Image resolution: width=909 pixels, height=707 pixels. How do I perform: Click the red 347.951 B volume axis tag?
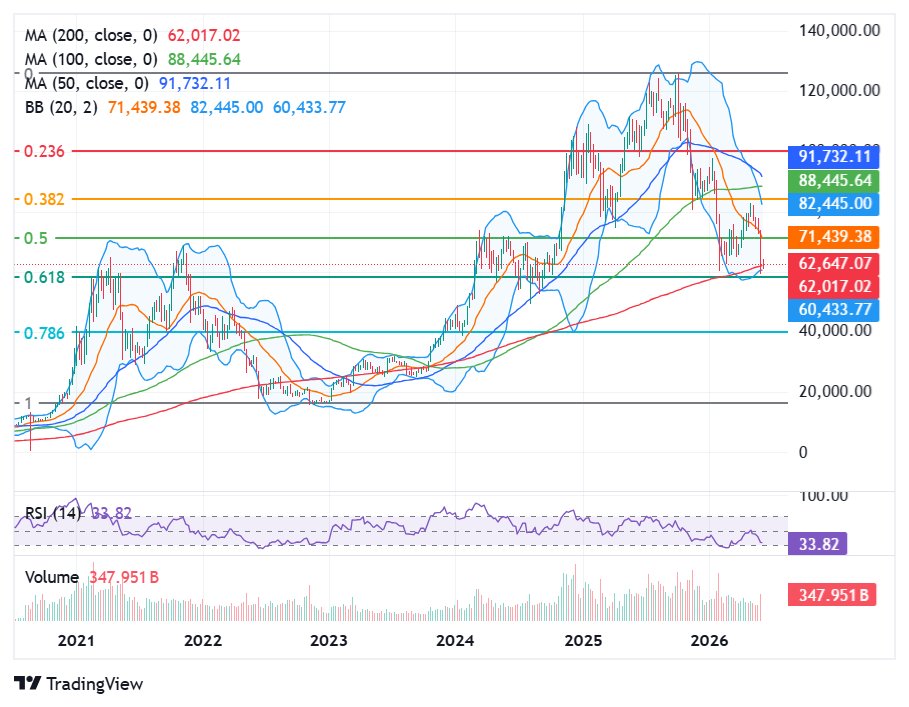(x=832, y=595)
